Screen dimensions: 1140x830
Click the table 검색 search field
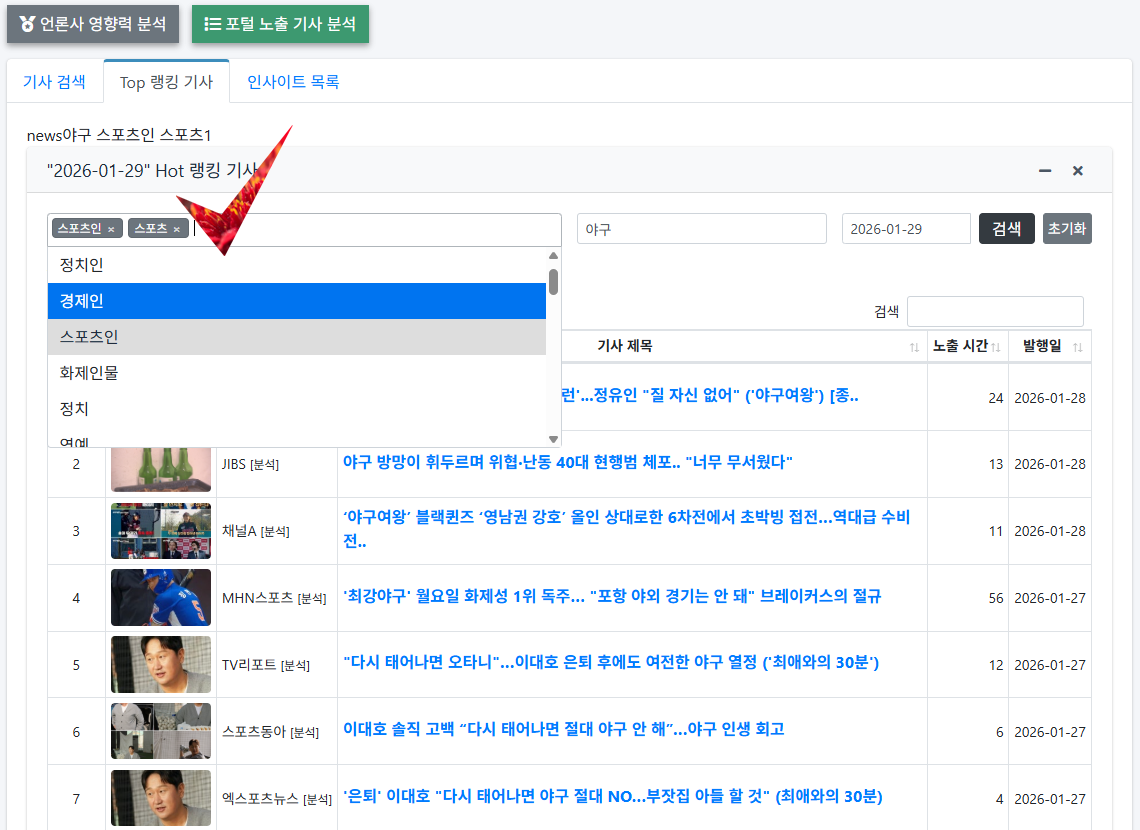(995, 311)
